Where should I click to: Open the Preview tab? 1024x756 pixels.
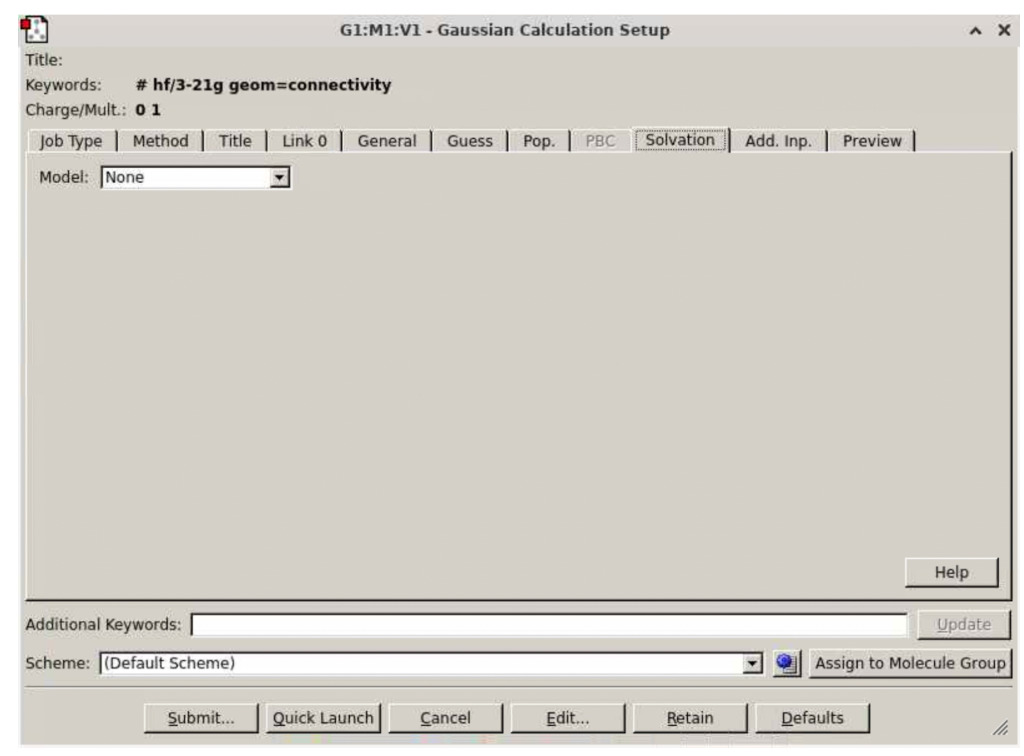pyautogui.click(x=871, y=141)
